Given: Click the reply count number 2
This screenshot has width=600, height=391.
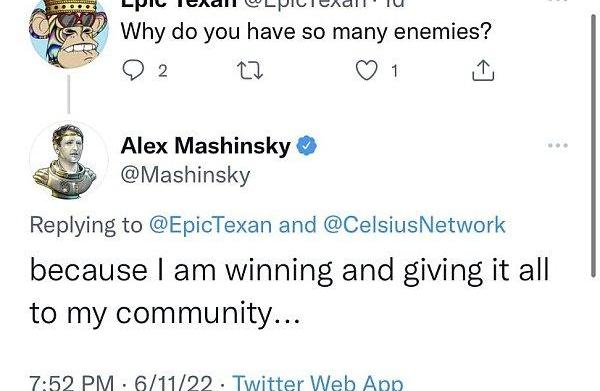Looking at the screenshot, I should pos(163,71).
